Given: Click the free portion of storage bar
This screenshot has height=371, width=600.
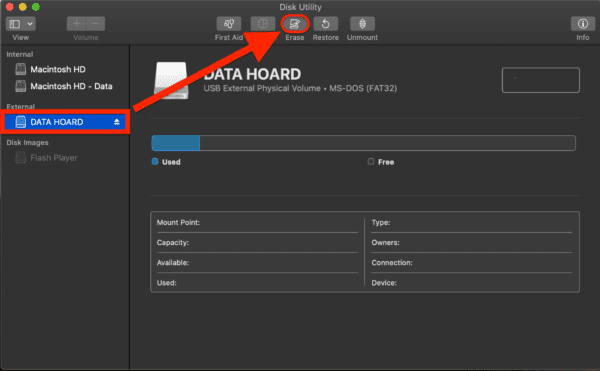Looking at the screenshot, I should coord(388,143).
